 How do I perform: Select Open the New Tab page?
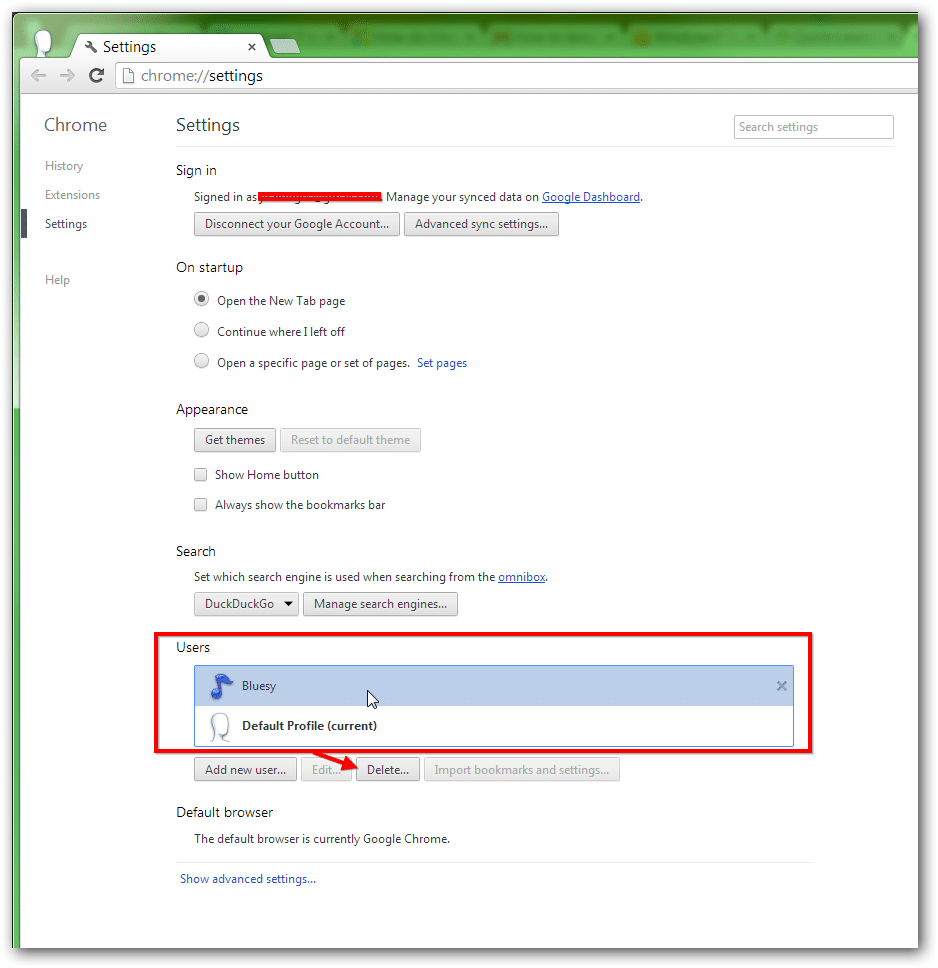click(x=201, y=300)
